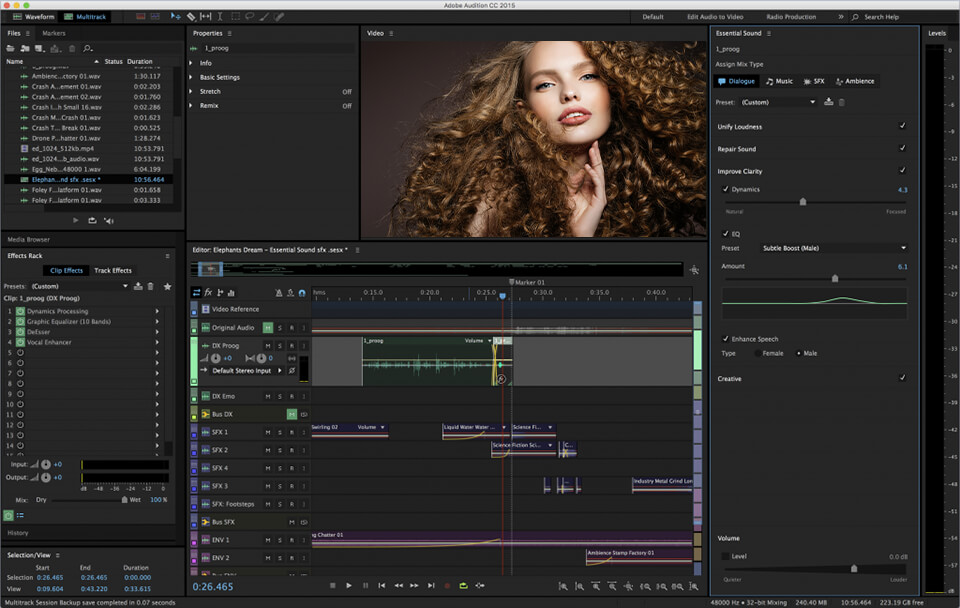Toggle the Dynamics checkbox

(x=726, y=189)
